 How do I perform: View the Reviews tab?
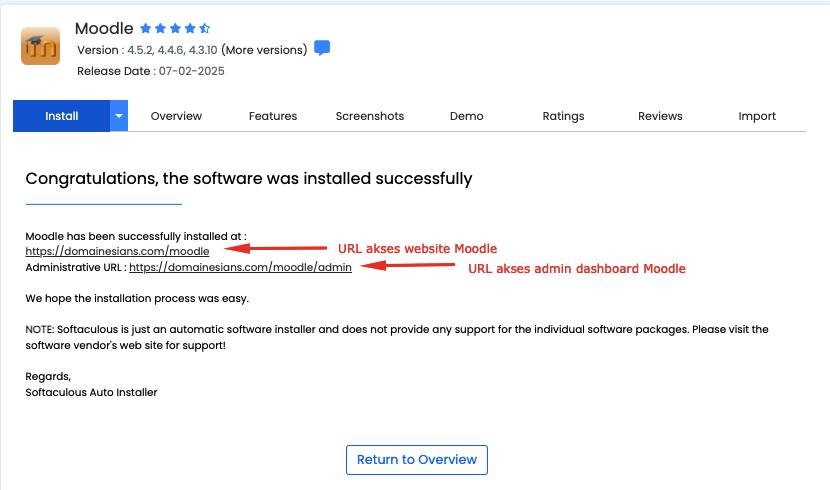pyautogui.click(x=660, y=116)
